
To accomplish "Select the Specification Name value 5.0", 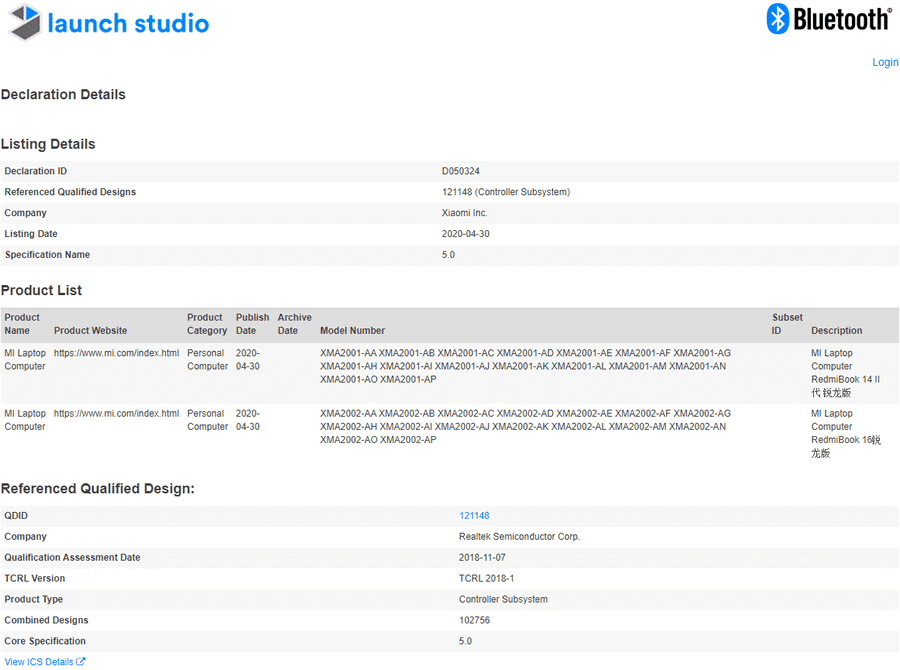I will point(448,255).
